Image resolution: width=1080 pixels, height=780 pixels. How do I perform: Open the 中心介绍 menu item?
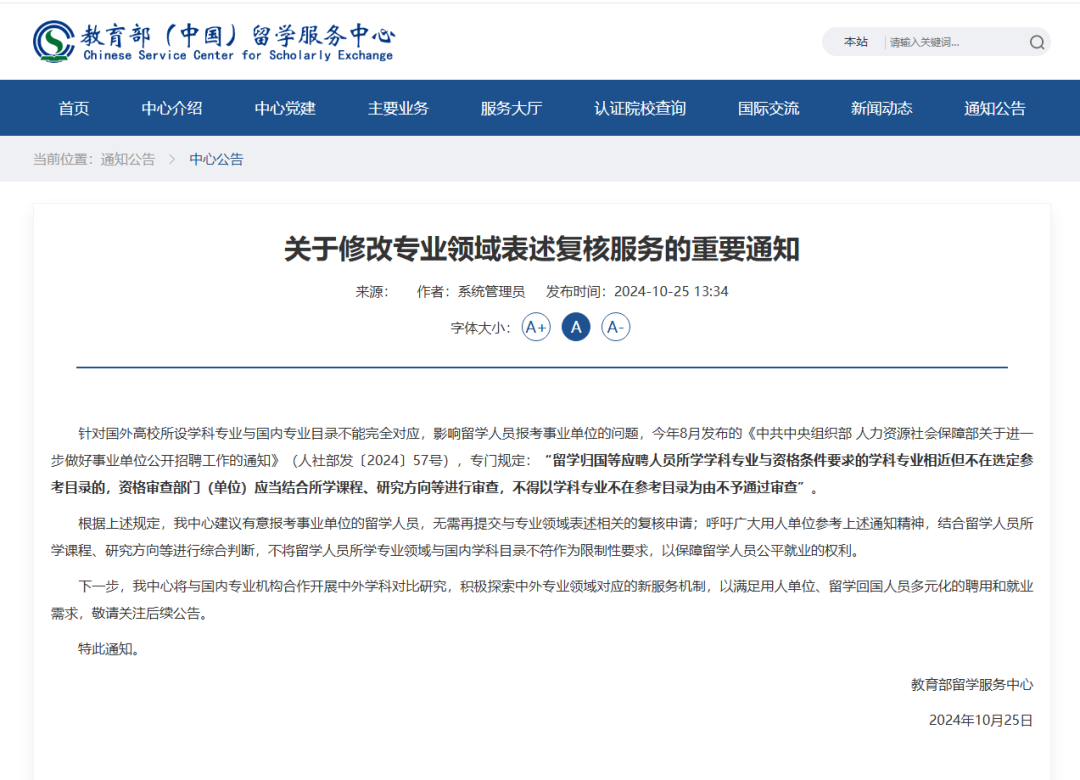pos(172,108)
